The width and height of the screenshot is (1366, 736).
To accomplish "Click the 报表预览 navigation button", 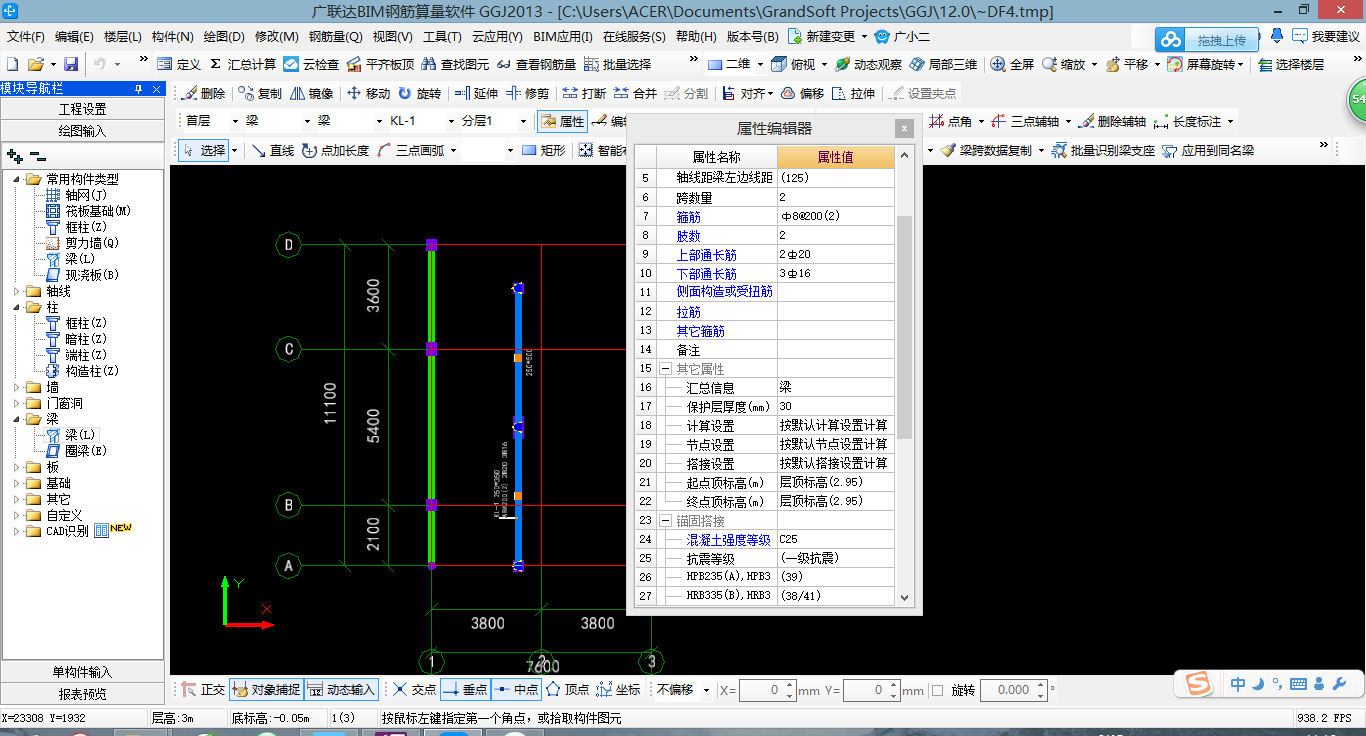I will [83, 694].
